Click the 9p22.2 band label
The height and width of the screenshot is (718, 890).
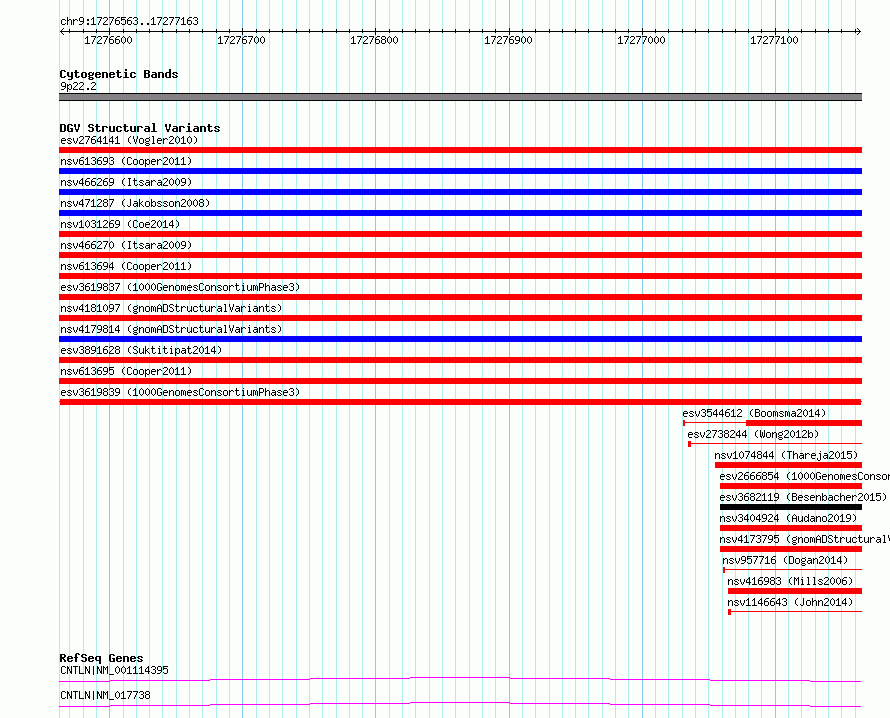click(78, 86)
